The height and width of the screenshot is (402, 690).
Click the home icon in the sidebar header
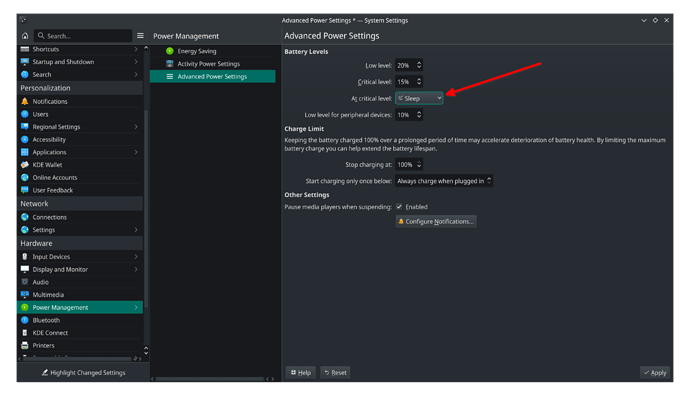(25, 36)
